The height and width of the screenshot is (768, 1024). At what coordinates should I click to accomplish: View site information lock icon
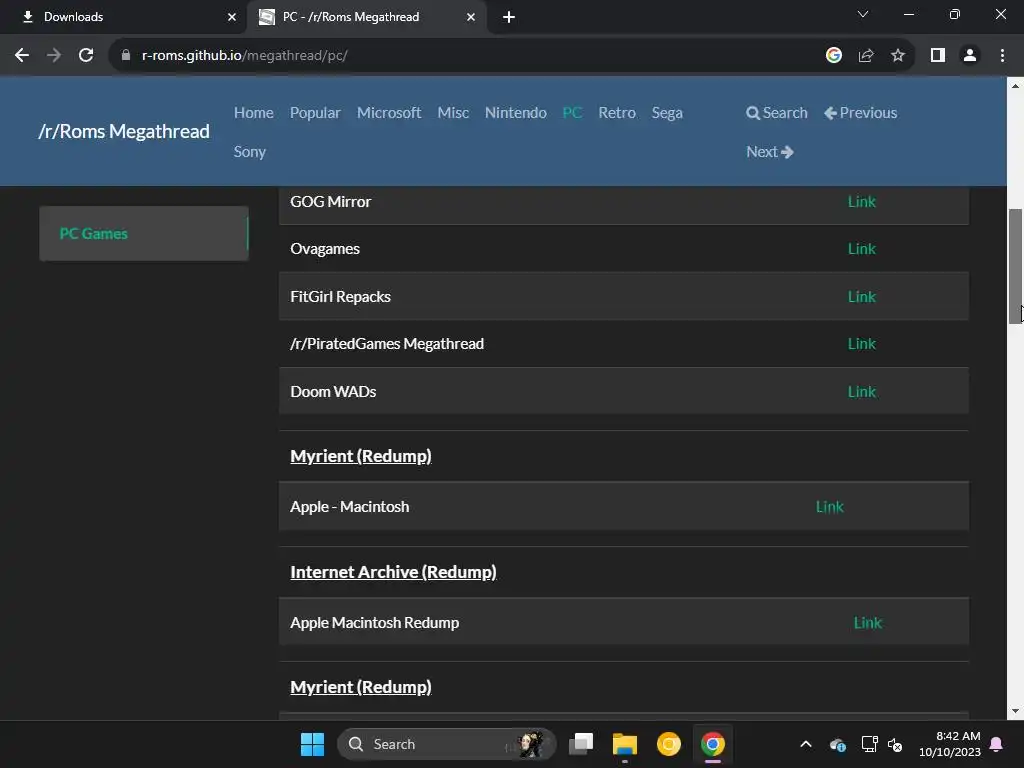click(x=126, y=56)
